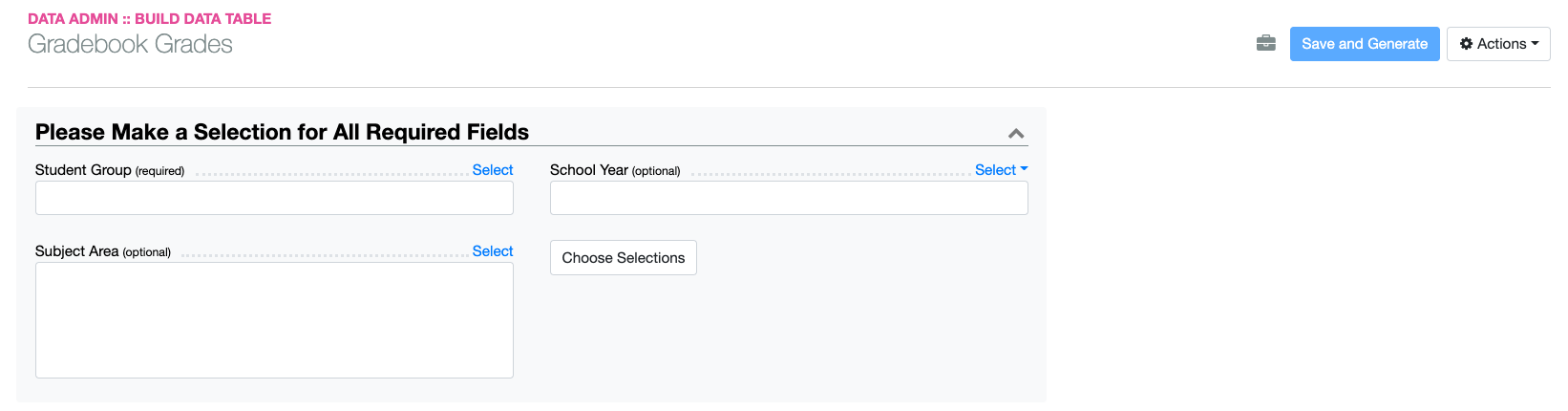The width and height of the screenshot is (1568, 411).
Task: Click the briefcase icon near Save and Generate
Action: click(x=1266, y=43)
